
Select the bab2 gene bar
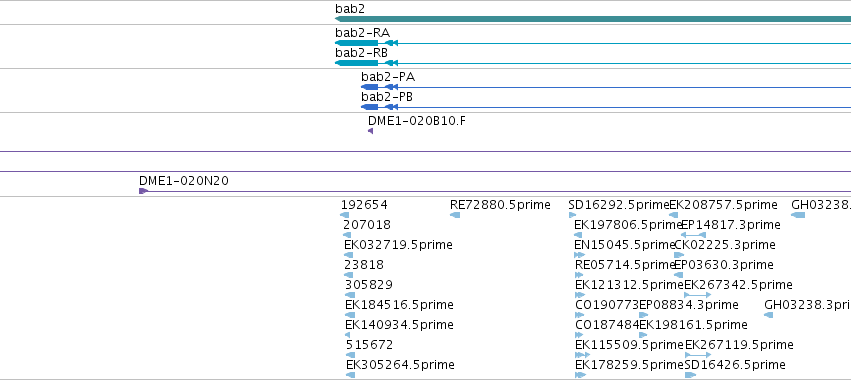(x=593, y=19)
